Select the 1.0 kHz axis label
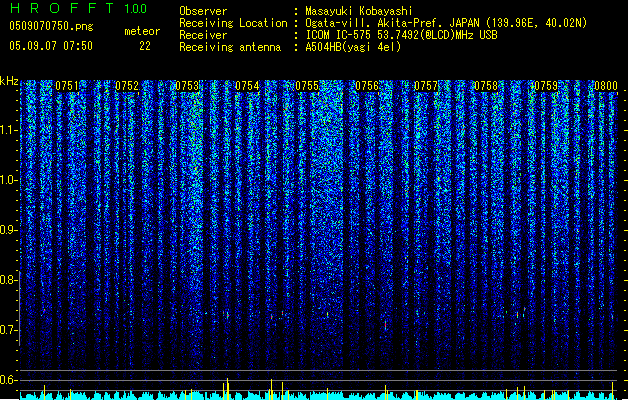629x400 pixels. point(9,180)
